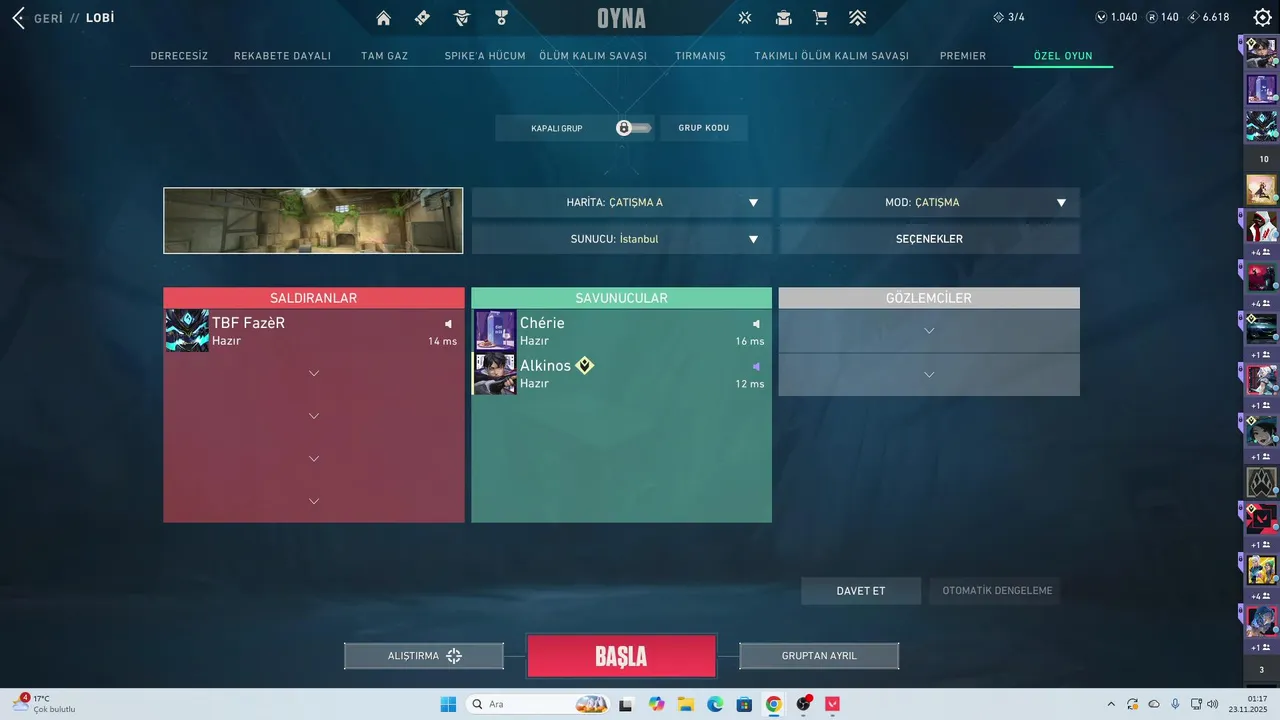Open the backpack Collection icon
Screen dimensions: 1280x720
click(x=784, y=17)
